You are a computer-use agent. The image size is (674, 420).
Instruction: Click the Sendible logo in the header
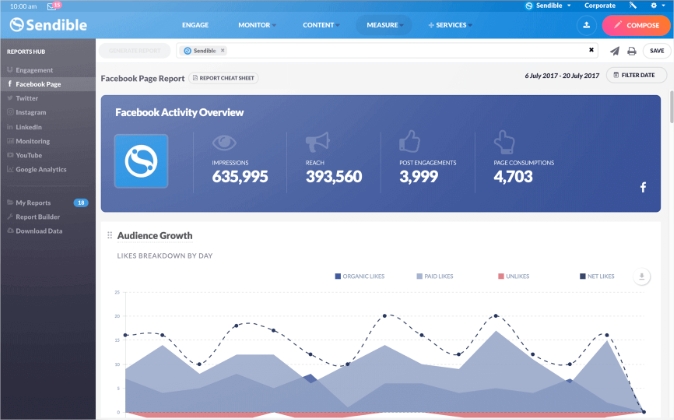coord(48,25)
